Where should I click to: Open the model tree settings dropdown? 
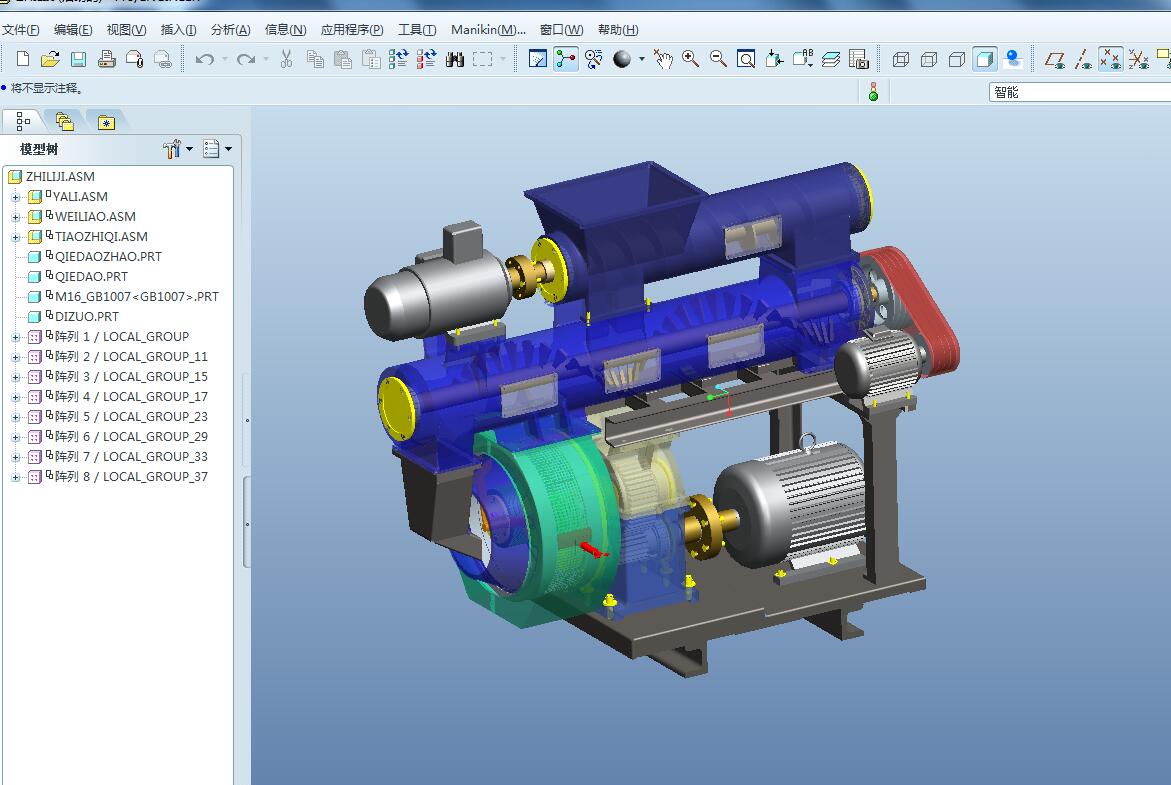point(178,149)
